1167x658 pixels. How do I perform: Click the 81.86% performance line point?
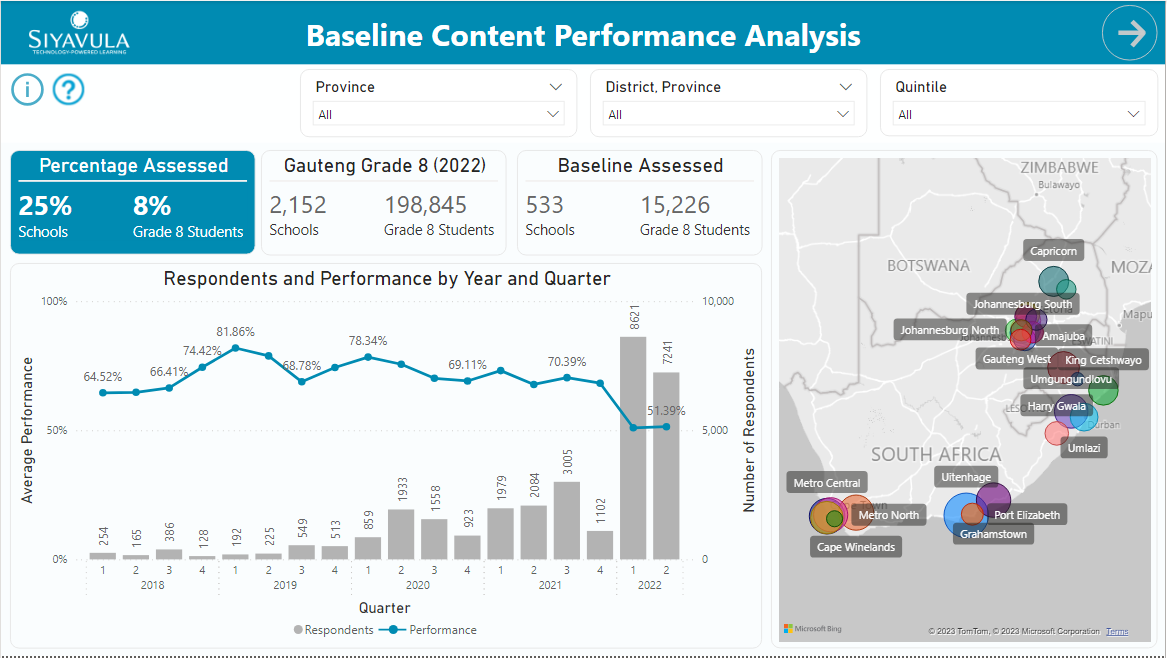[236, 348]
